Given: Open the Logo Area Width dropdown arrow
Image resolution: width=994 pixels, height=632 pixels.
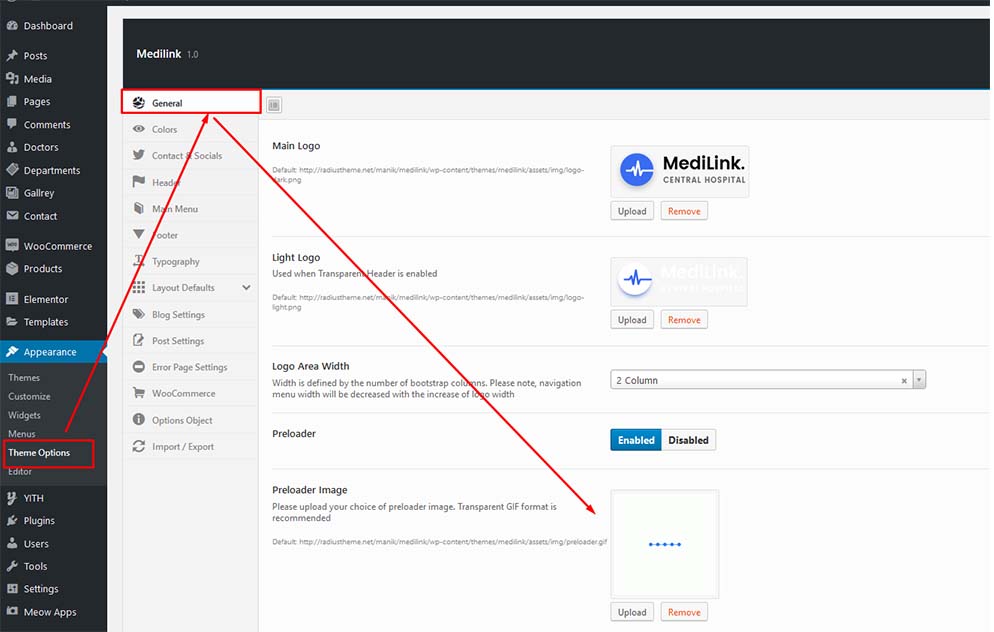Looking at the screenshot, I should click(x=919, y=380).
